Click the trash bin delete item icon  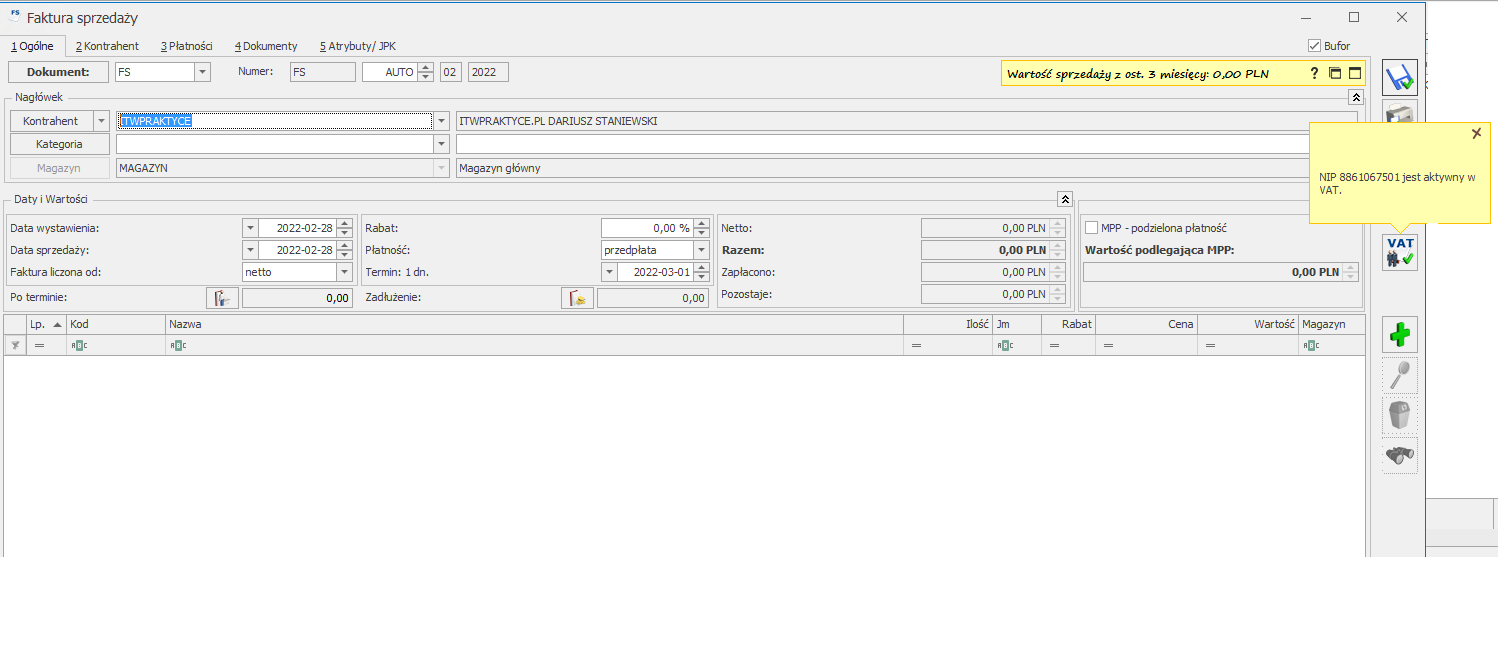click(1400, 415)
